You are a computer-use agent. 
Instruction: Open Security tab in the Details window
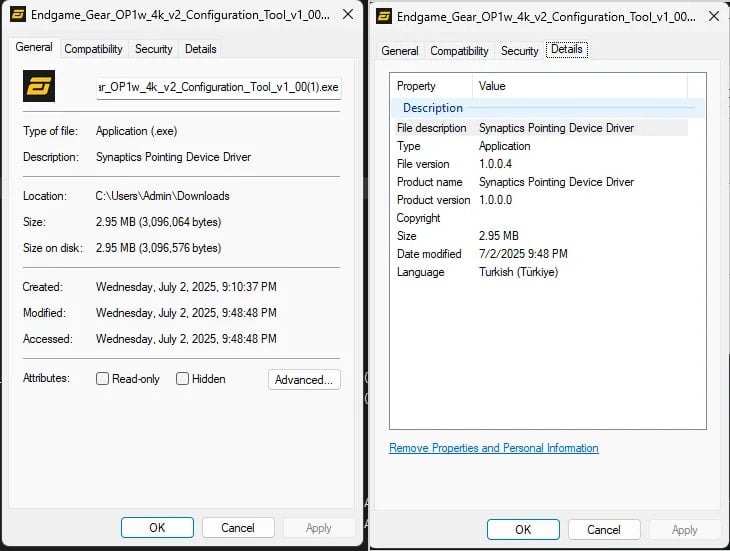pos(519,51)
